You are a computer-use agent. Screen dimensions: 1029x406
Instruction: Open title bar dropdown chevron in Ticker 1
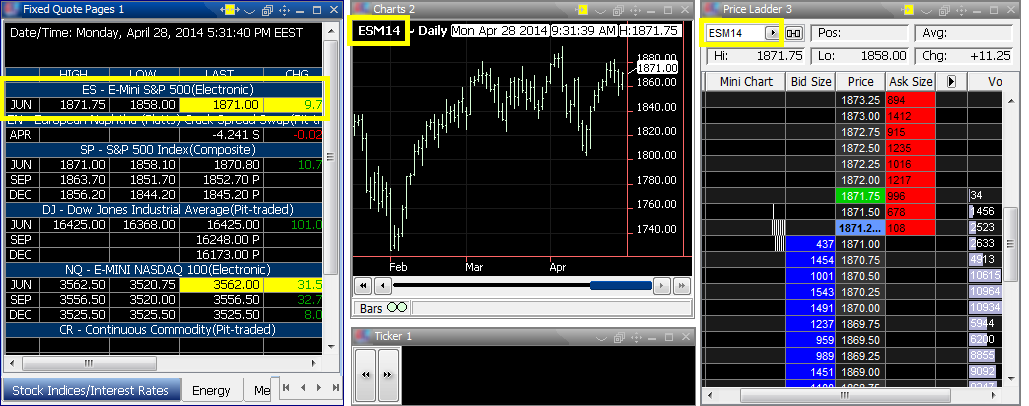pos(601,337)
